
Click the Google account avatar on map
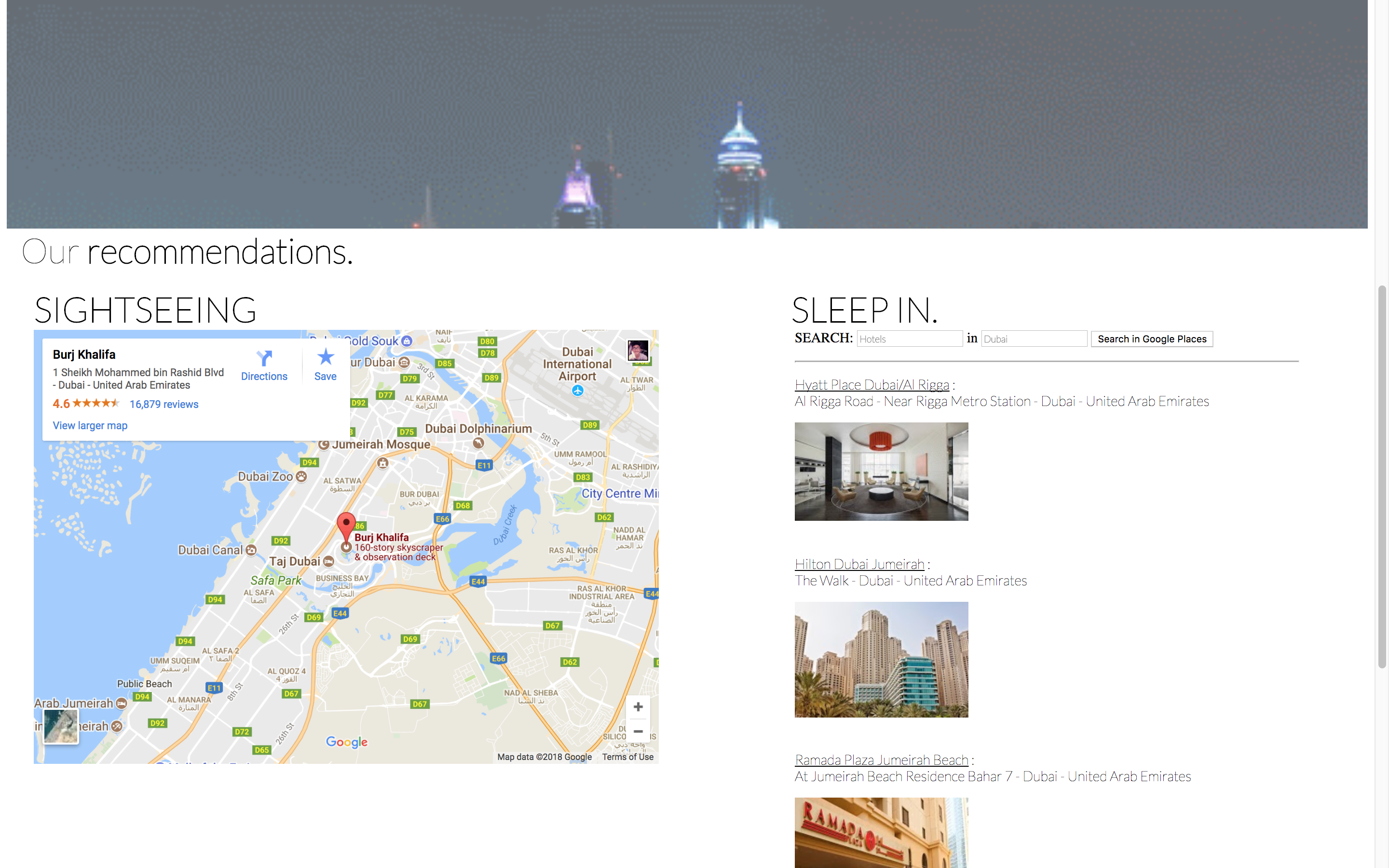(638, 350)
